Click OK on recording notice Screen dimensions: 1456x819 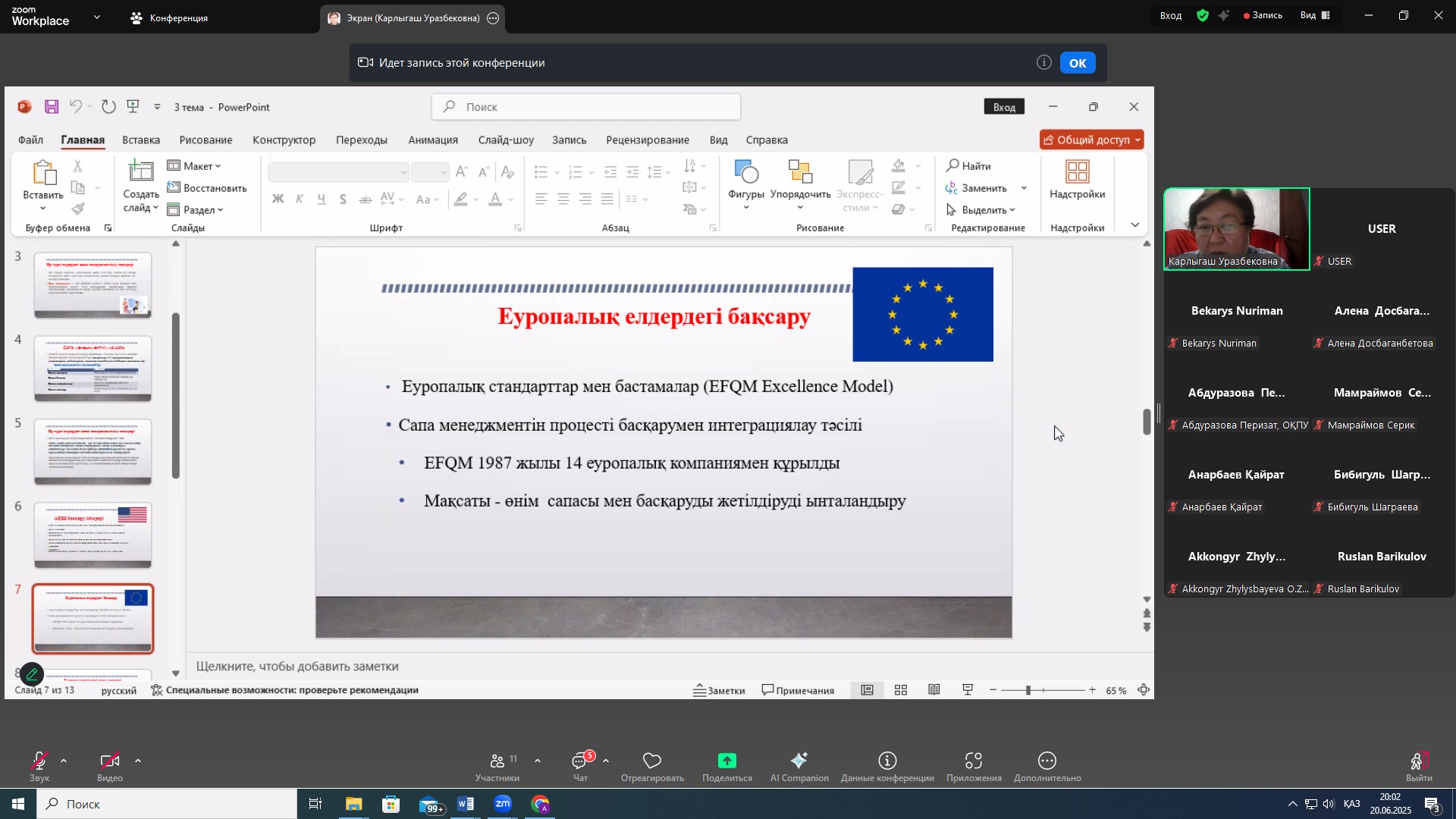click(x=1077, y=63)
